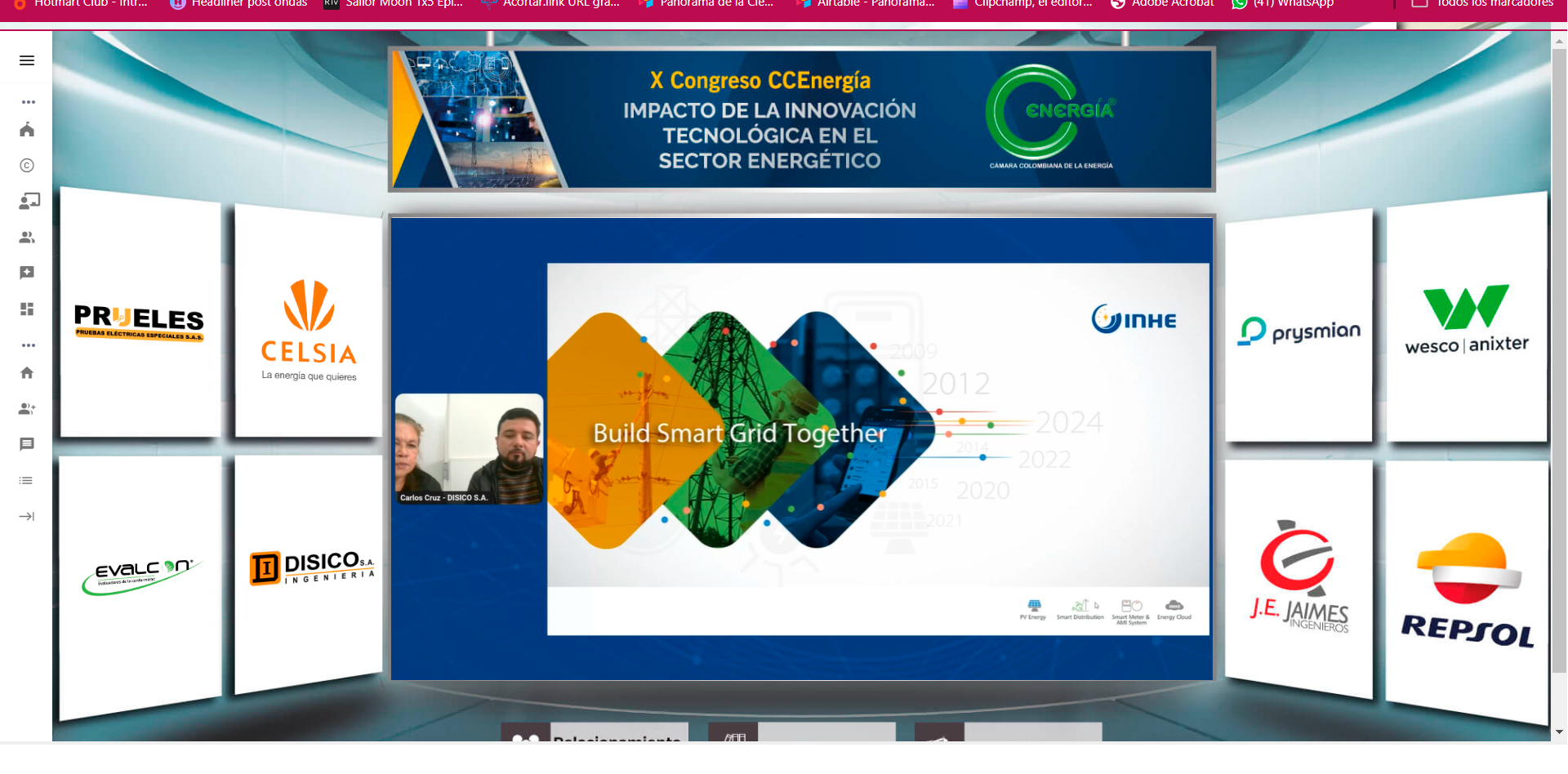Click the page scrollbar down arrow
This screenshot has width=1568, height=774.
coord(1559,732)
